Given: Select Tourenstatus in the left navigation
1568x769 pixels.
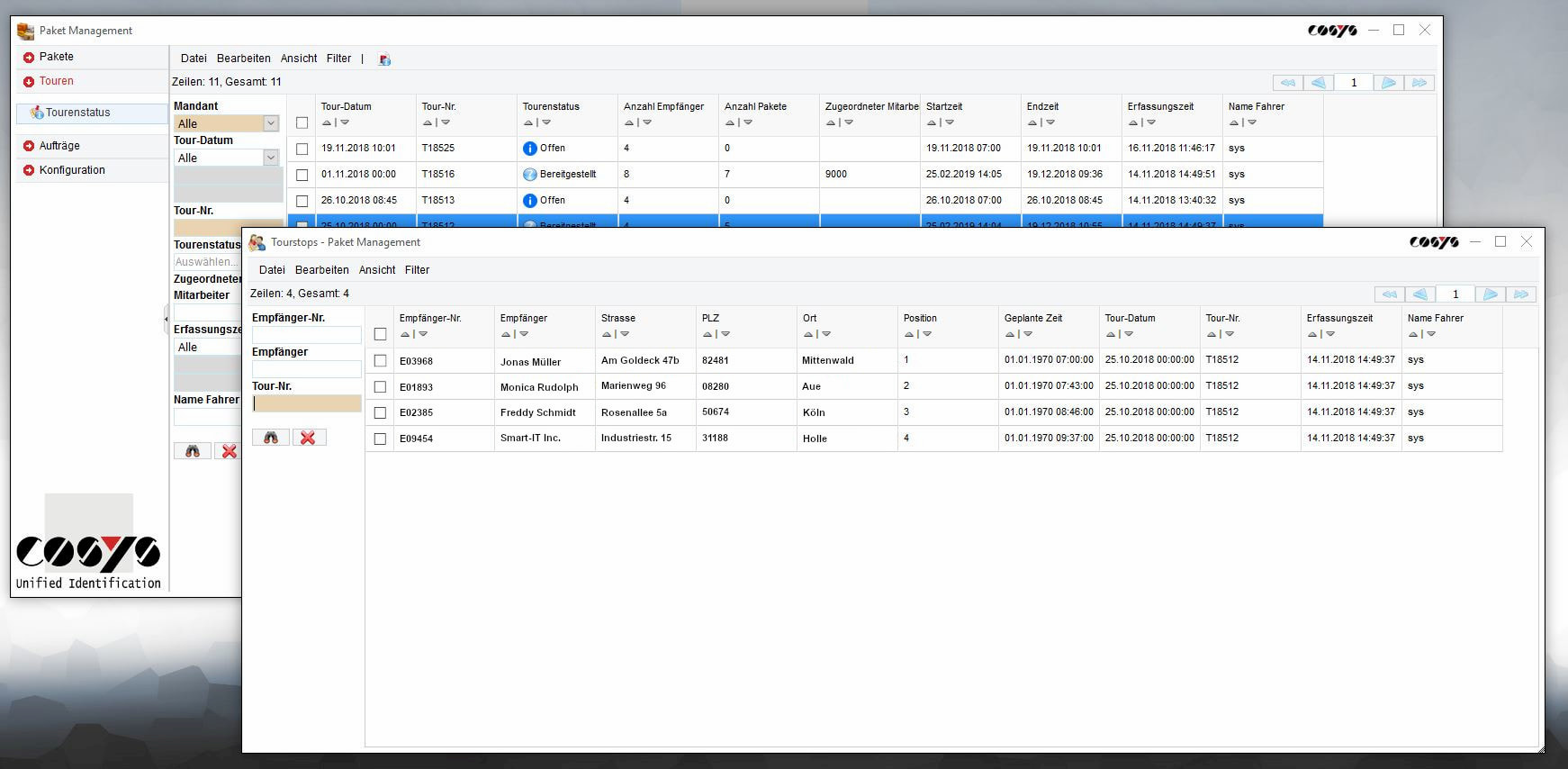Looking at the screenshot, I should point(77,113).
